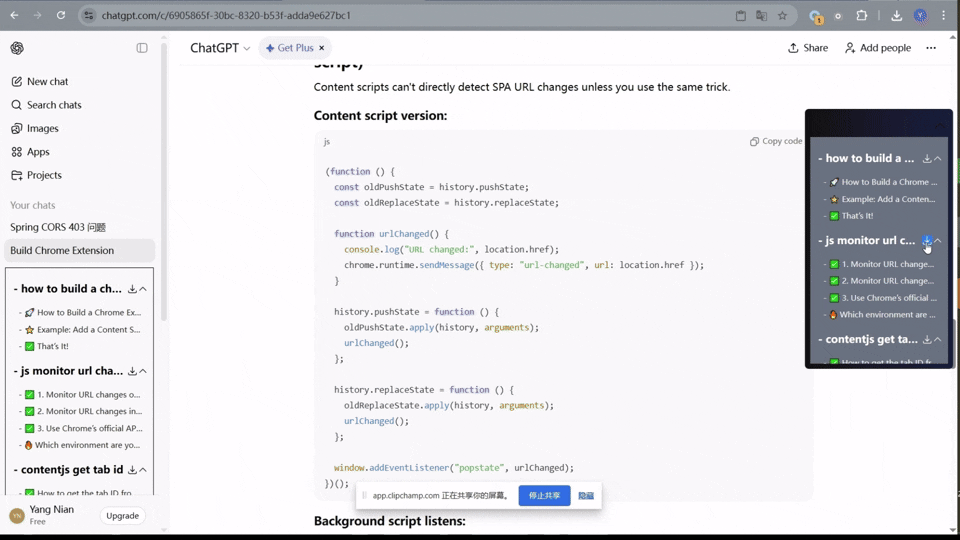Start a New chat

pos(47,82)
